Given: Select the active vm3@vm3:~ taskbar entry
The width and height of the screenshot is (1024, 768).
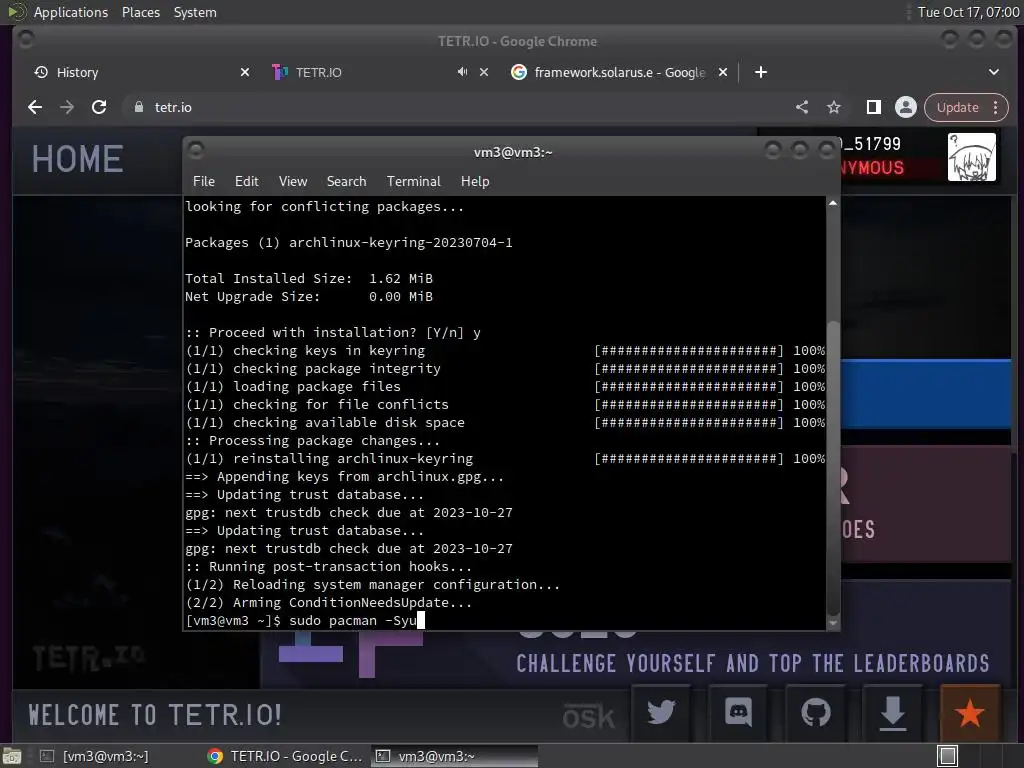Looking at the screenshot, I should tap(455, 756).
